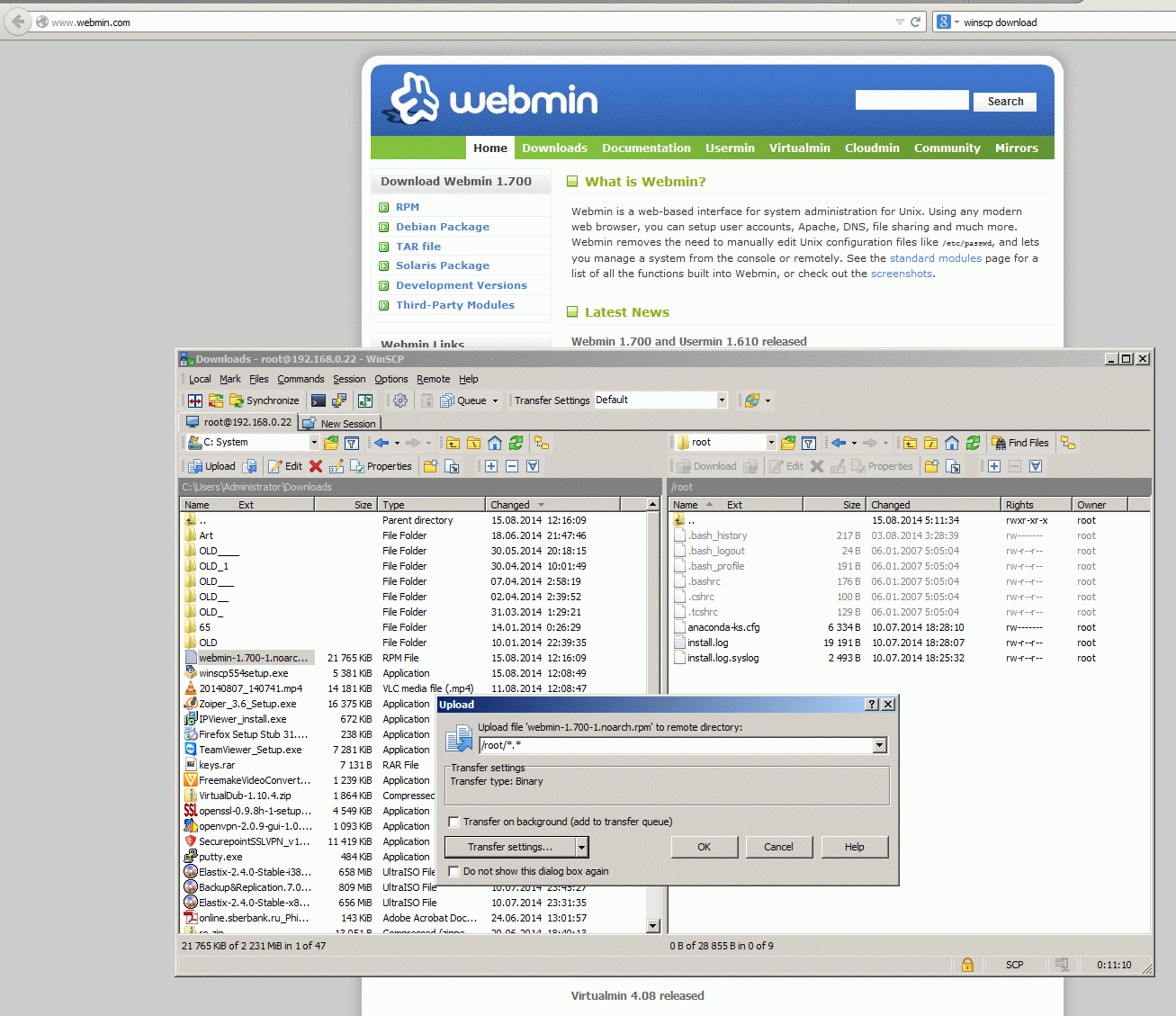Click the Synchronize button in WinSCP toolbar
The height and width of the screenshot is (1016, 1176).
pyautogui.click(x=265, y=400)
